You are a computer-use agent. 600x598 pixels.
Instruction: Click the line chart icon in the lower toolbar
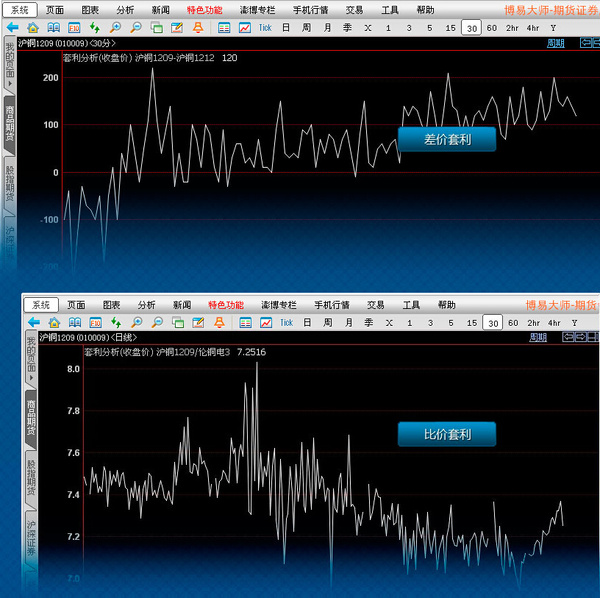click(x=265, y=322)
